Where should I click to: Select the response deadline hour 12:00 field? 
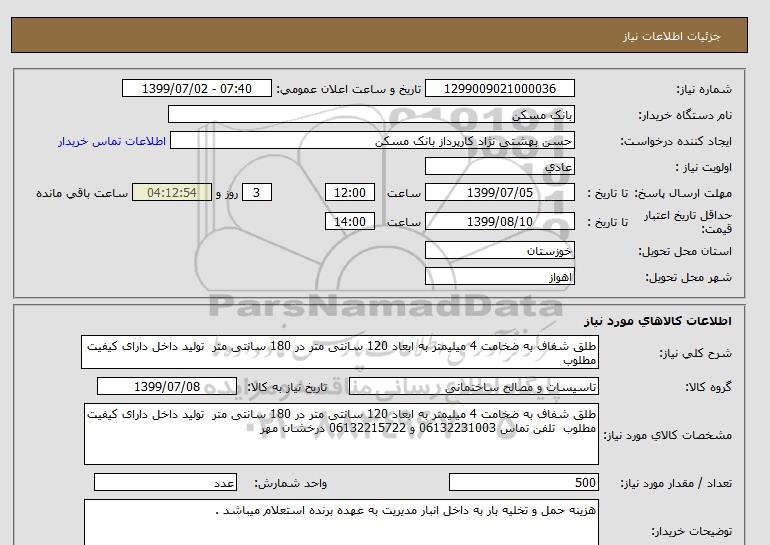point(352,193)
